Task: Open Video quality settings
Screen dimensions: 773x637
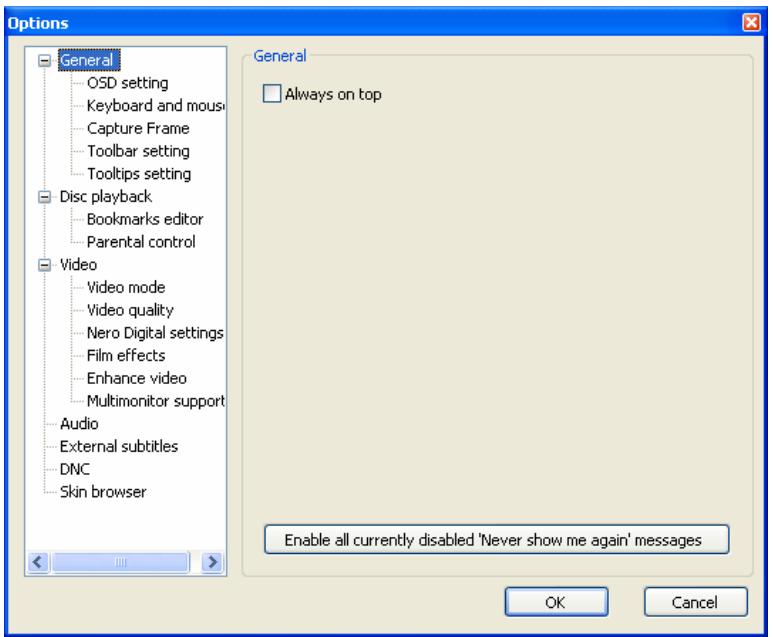Action: (130, 310)
